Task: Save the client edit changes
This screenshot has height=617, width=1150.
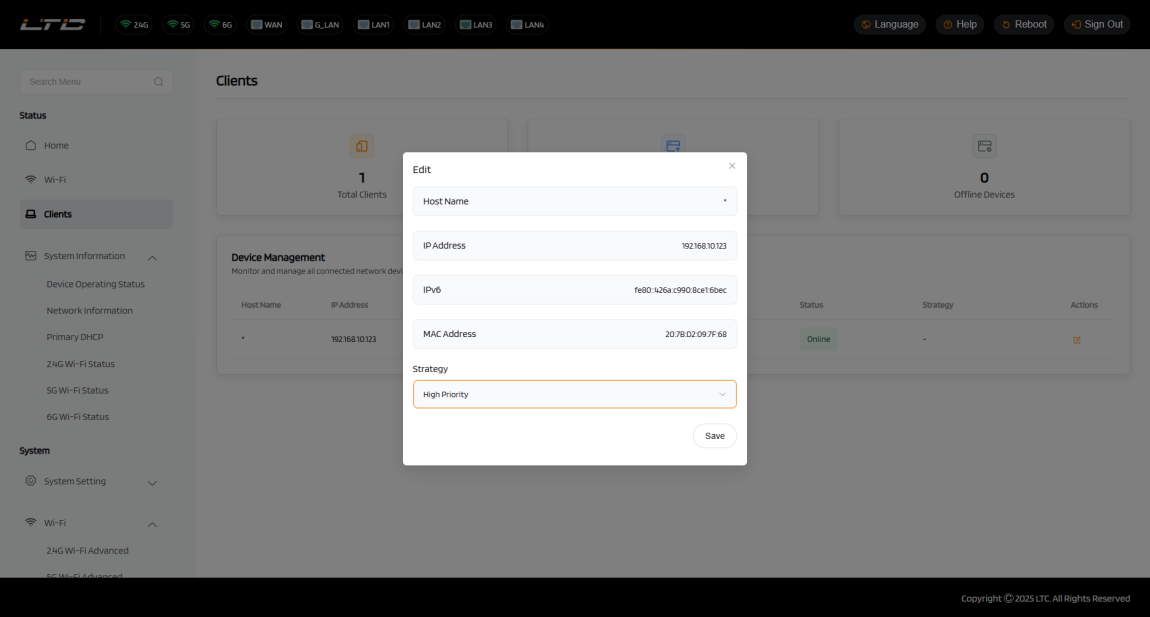Action: tap(714, 436)
